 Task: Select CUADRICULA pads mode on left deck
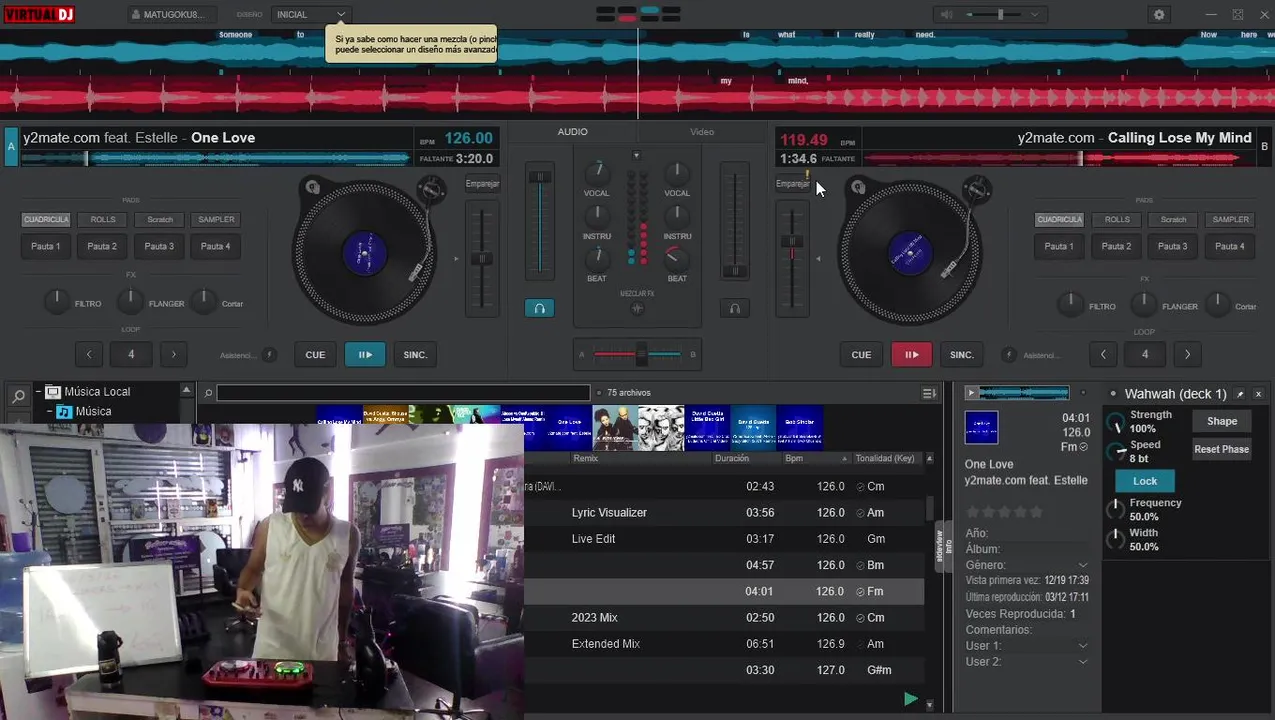(46, 219)
